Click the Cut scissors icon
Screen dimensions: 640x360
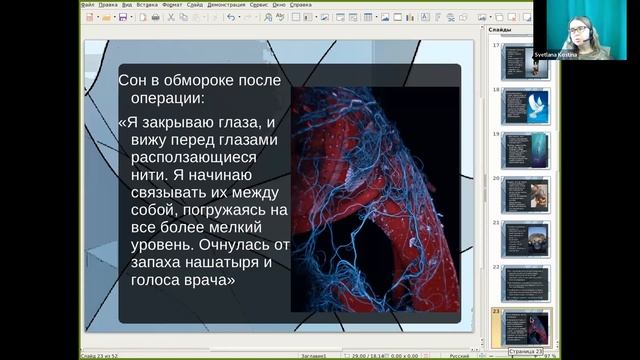click(171, 17)
